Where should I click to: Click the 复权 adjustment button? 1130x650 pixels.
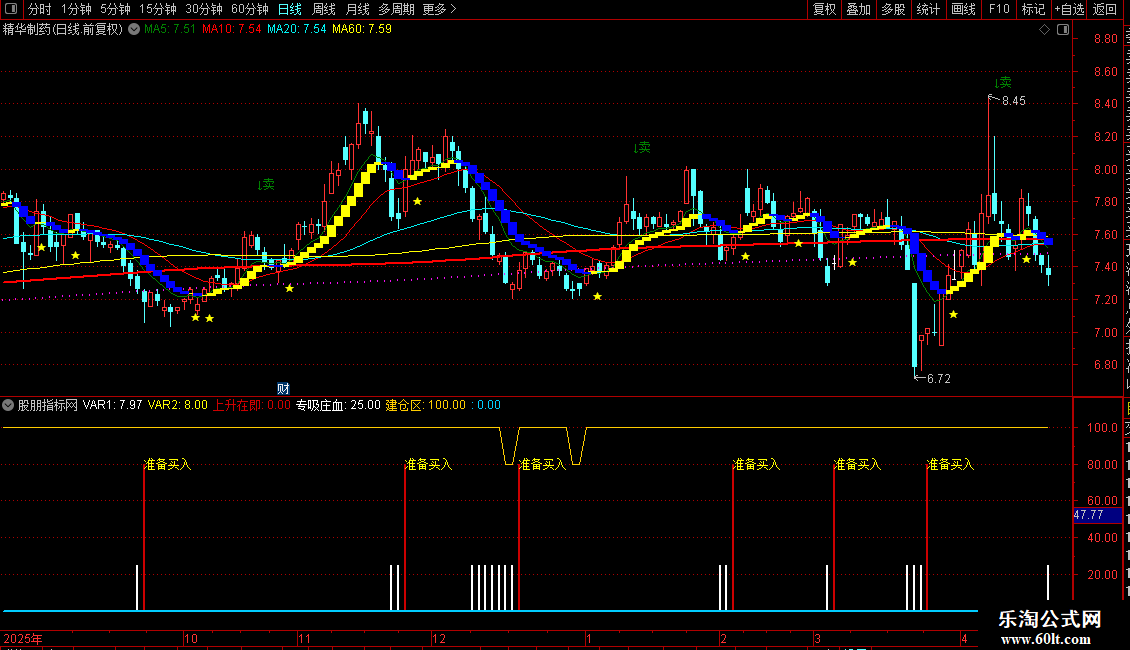pos(824,9)
